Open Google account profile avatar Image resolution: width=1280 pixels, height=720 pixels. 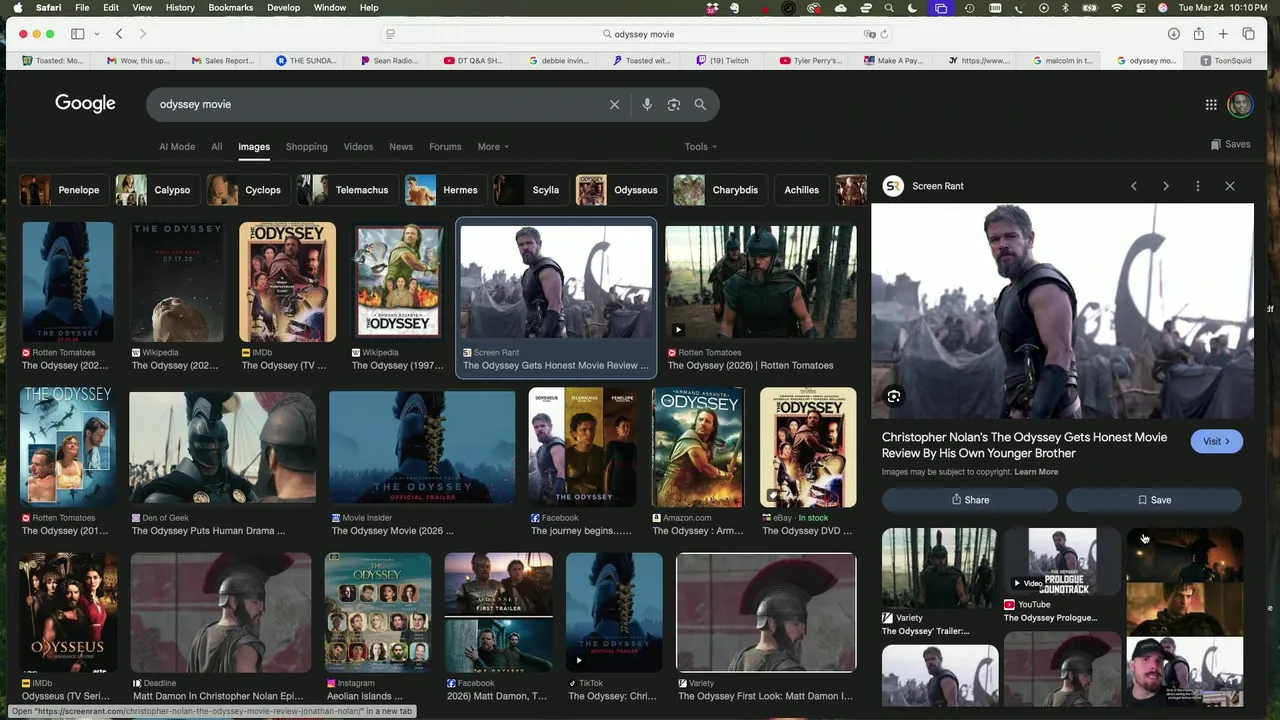click(x=1240, y=104)
